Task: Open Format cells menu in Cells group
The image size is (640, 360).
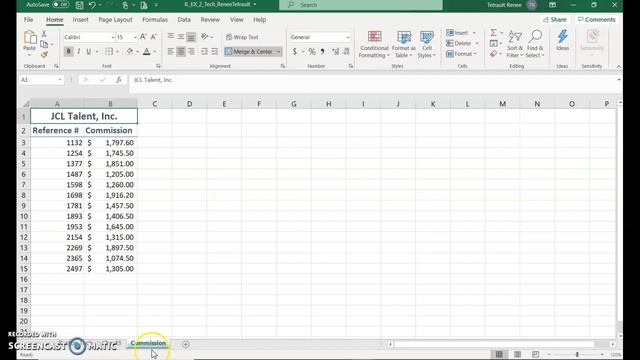Action: point(461,54)
